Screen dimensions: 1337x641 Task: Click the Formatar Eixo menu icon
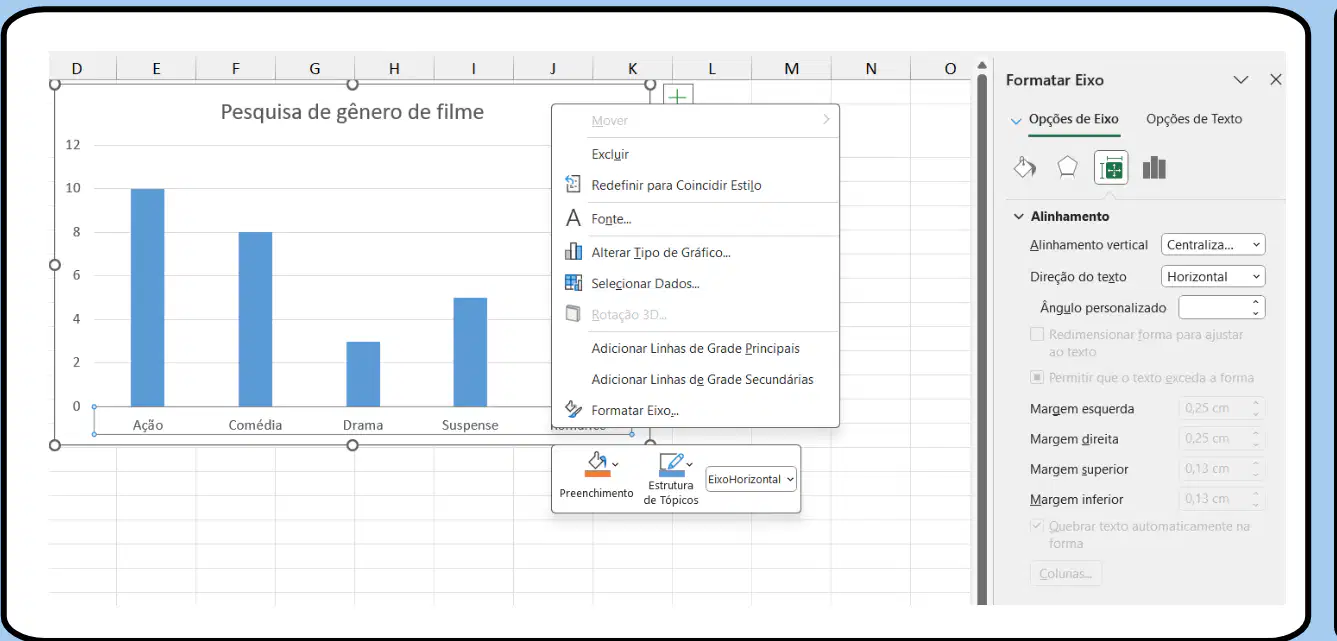click(x=573, y=410)
